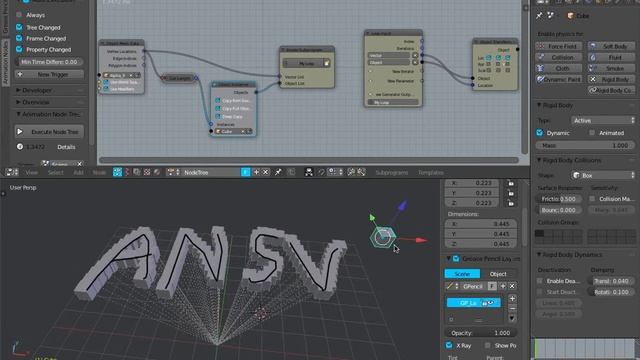Image resolution: width=640 pixels, height=360 pixels.
Task: Enable Deactivation checkbox in Rigid Body Dynamics
Action: [x=540, y=281]
